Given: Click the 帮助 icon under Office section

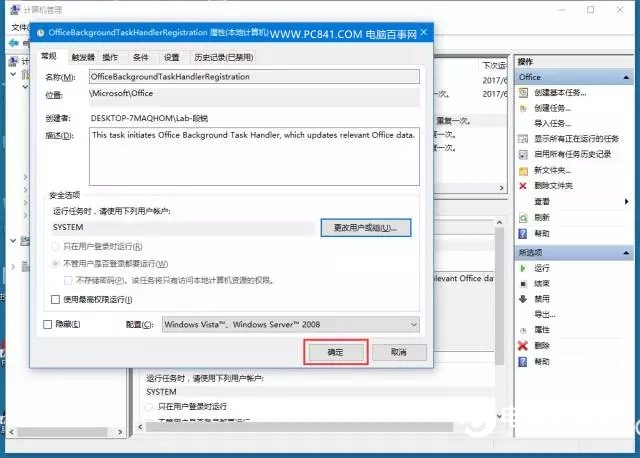Looking at the screenshot, I should (523, 233).
